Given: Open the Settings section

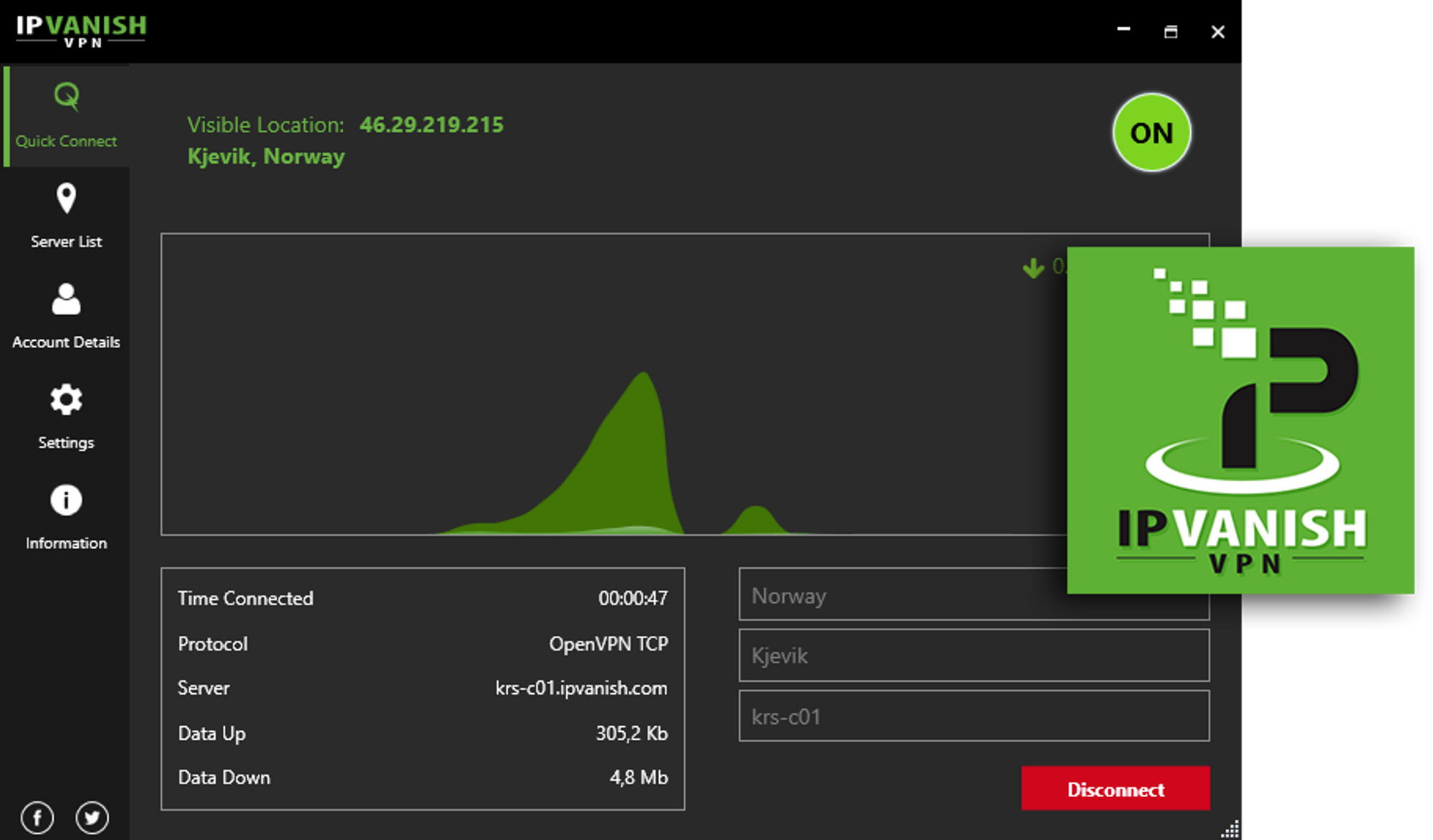Looking at the screenshot, I should click(x=66, y=417).
